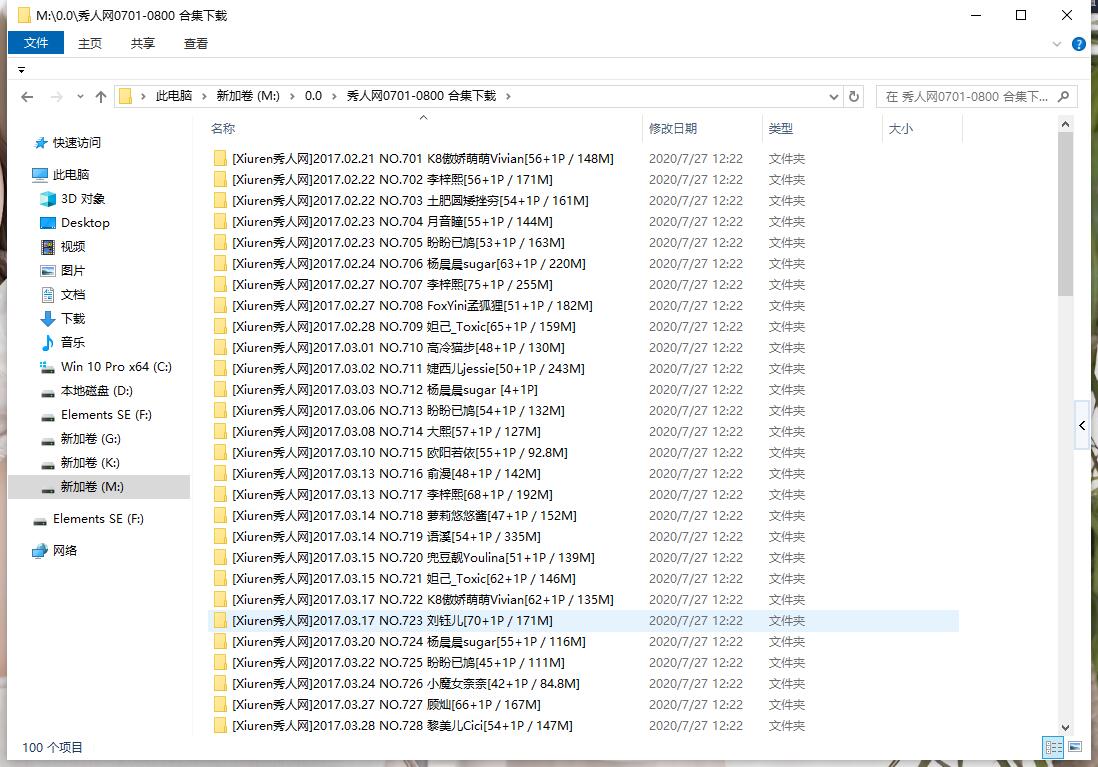Open Desktop in the navigation pane
Image resolution: width=1098 pixels, height=767 pixels.
[x=85, y=223]
